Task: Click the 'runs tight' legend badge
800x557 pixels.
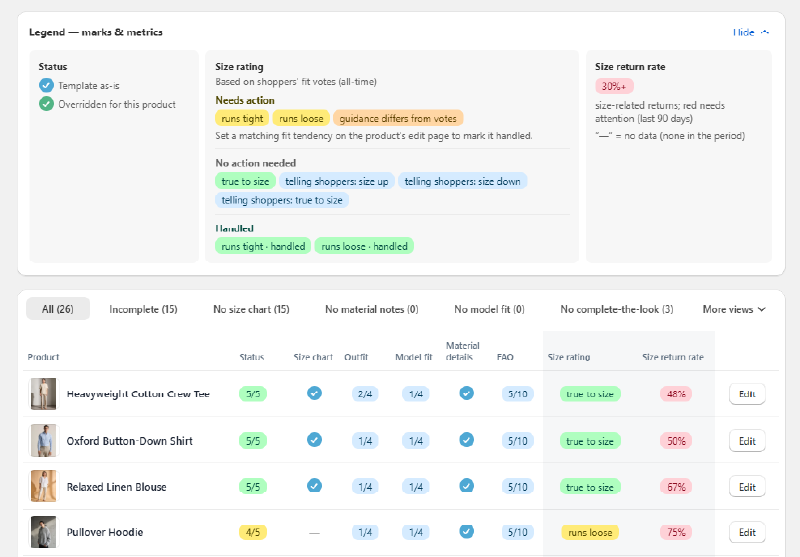Action: point(242,118)
